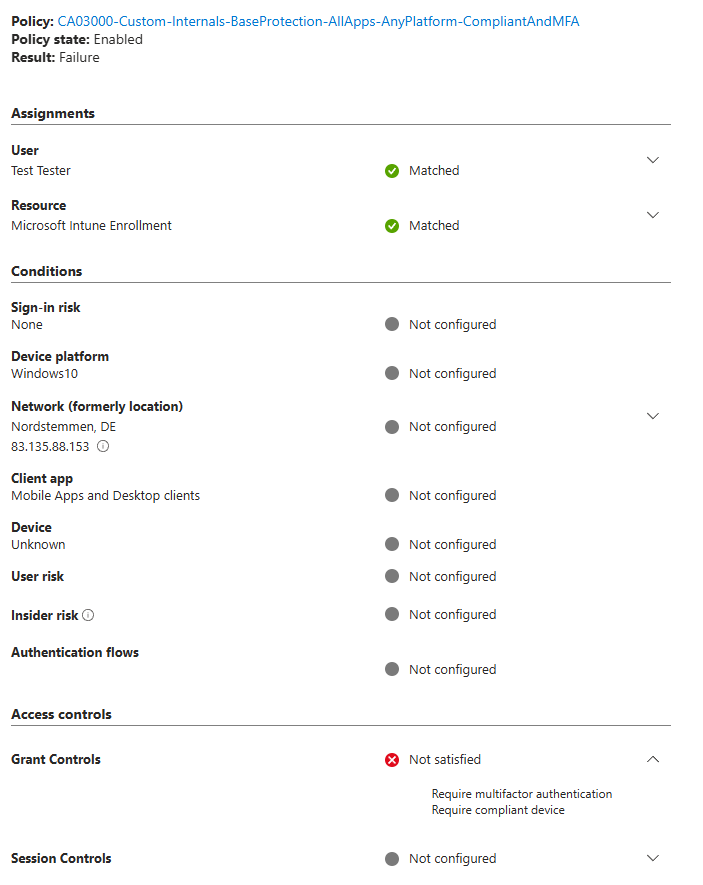
Task: Expand the User assignment chevron
Action: (653, 160)
